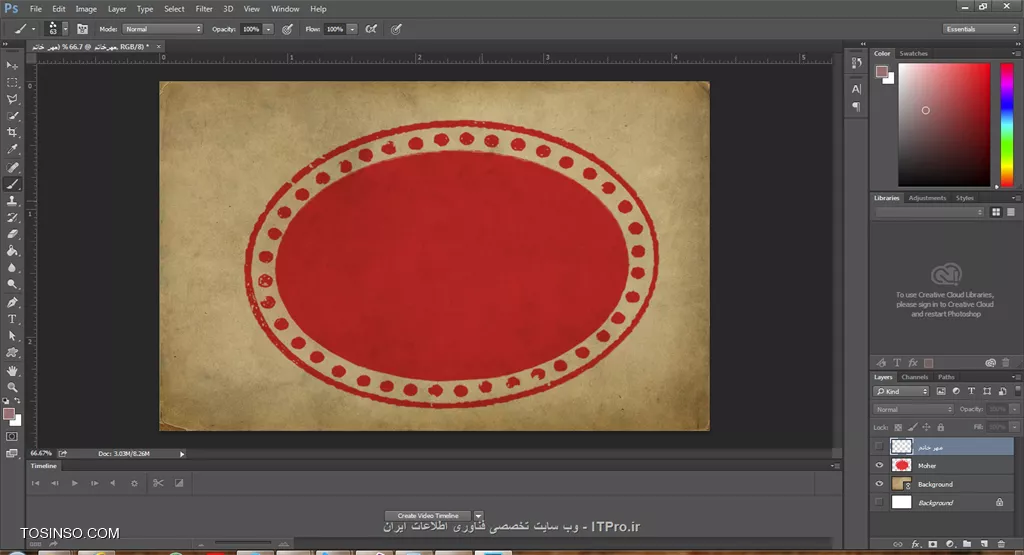Screen dimensions: 1024x555
Task: Select the Eraser tool
Action: pyautogui.click(x=12, y=234)
